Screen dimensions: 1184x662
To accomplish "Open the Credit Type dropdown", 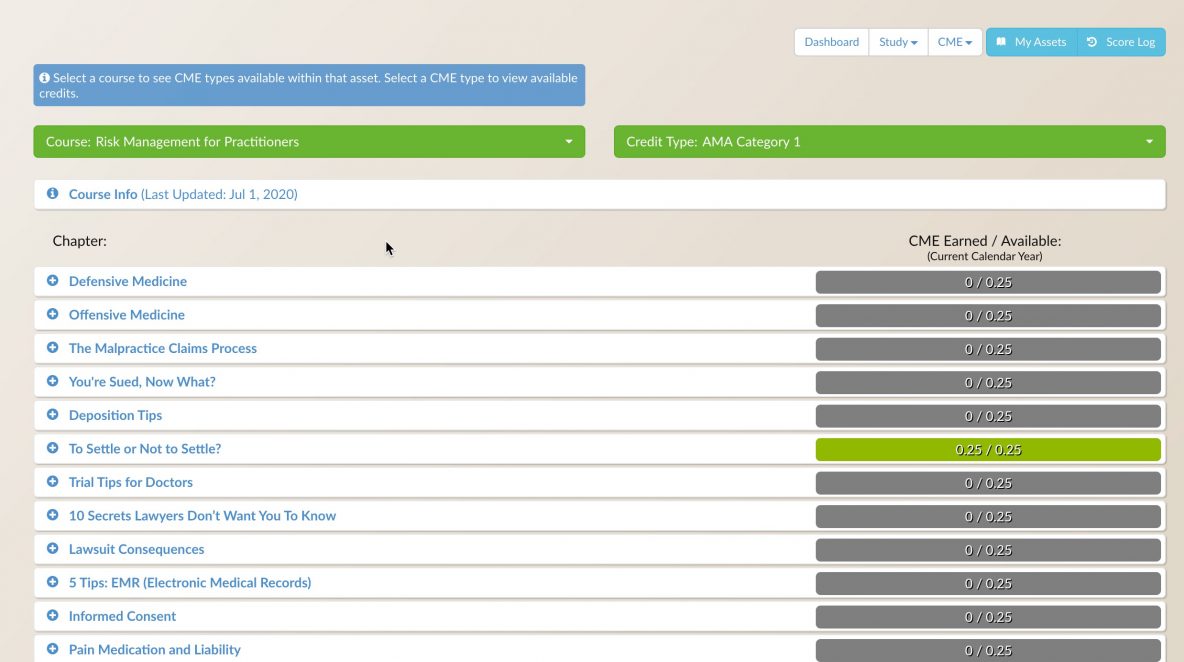I will (x=890, y=142).
